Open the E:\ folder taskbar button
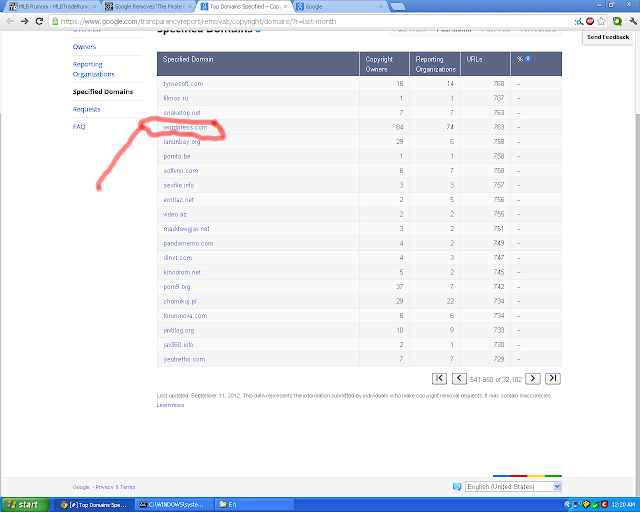Image resolution: width=640 pixels, height=512 pixels. point(254,505)
